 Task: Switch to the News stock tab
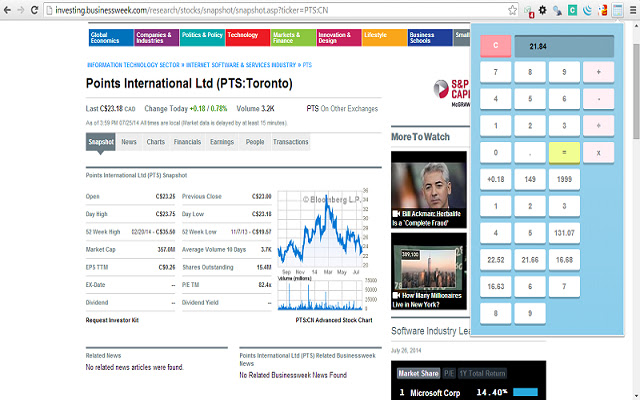click(x=129, y=142)
